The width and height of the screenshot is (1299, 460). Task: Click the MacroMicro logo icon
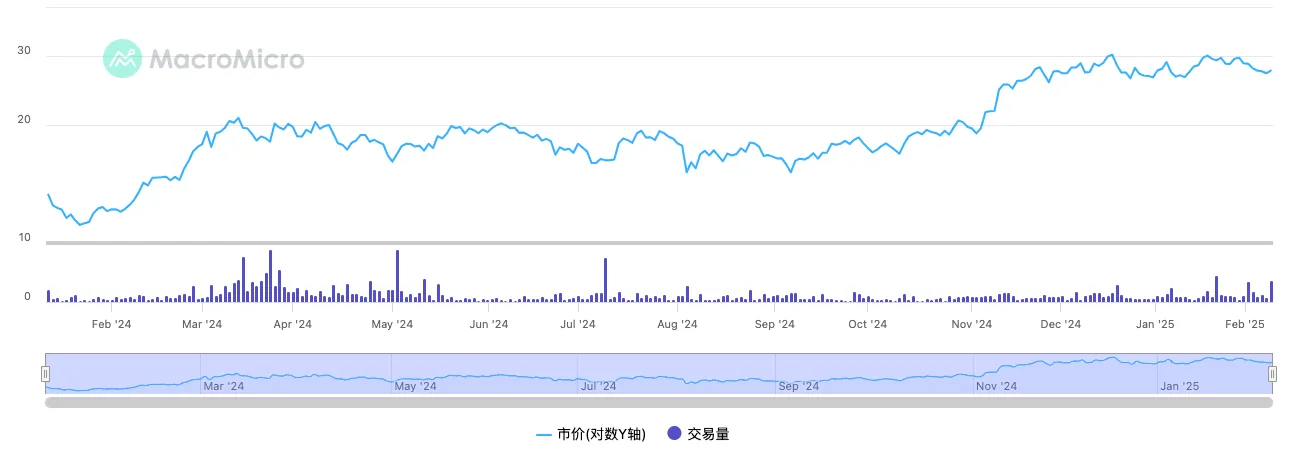tap(122, 59)
